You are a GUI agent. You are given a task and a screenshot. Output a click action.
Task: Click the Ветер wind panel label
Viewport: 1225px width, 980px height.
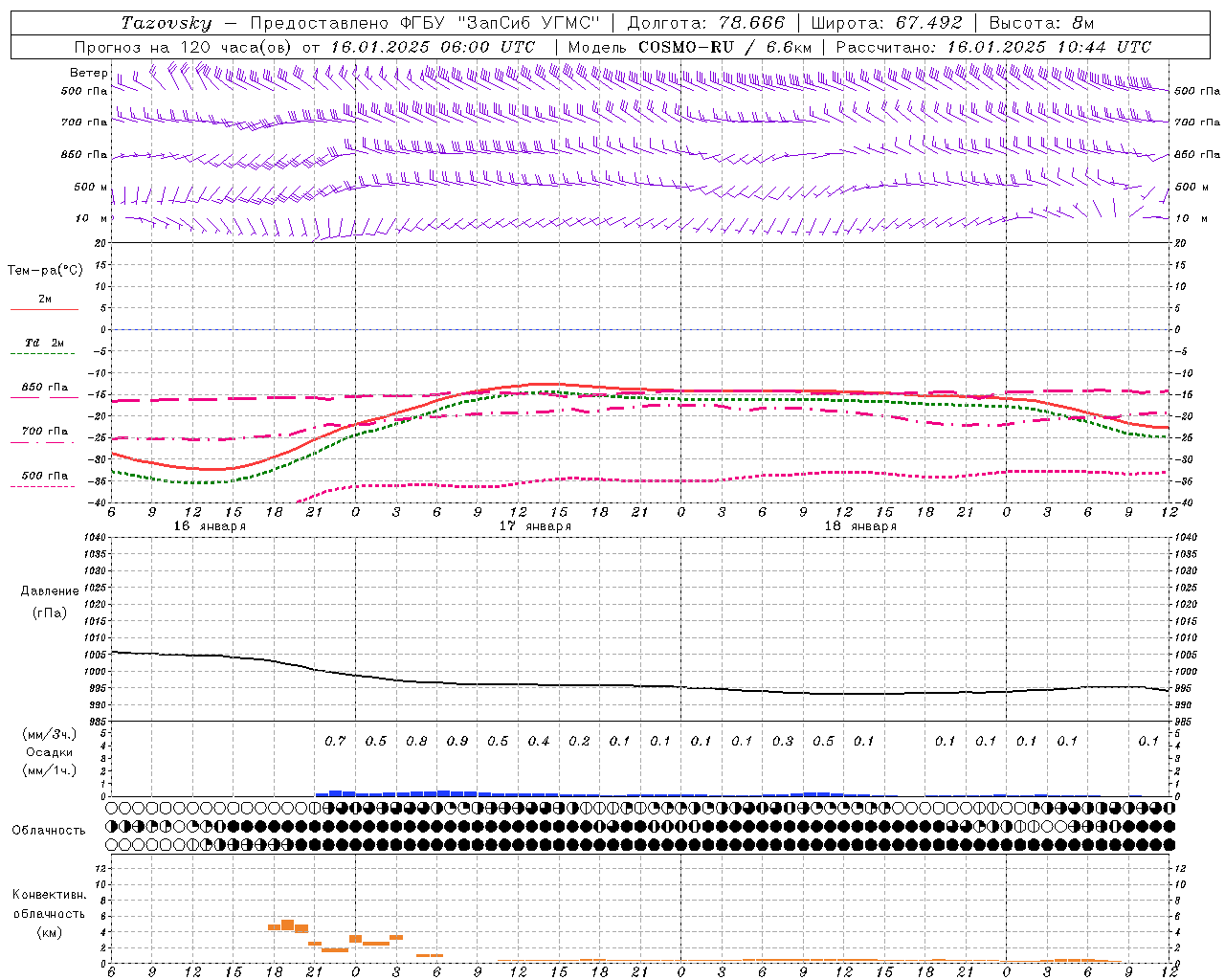pyautogui.click(x=88, y=73)
